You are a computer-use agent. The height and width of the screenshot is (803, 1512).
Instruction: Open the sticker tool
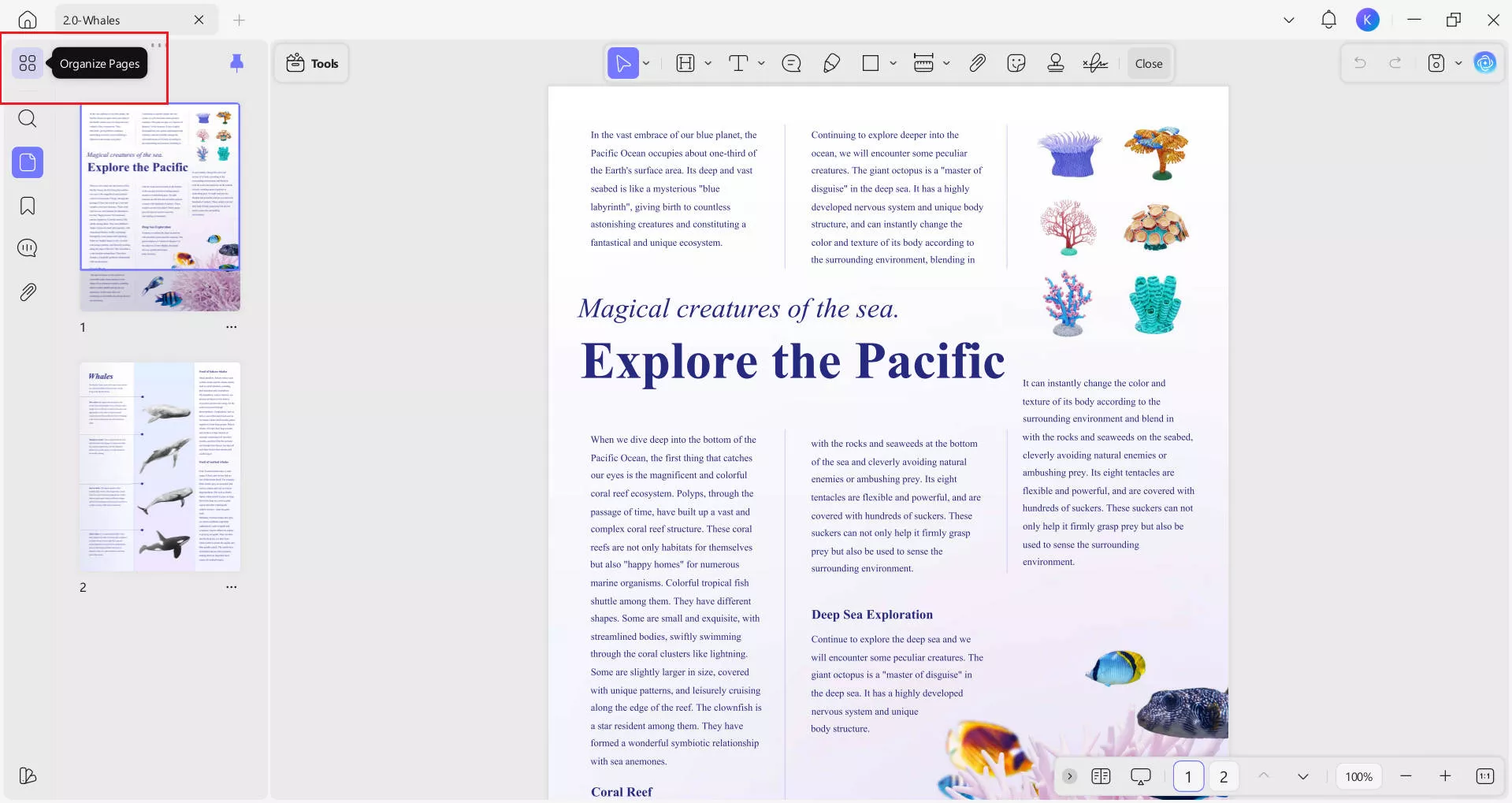(x=1016, y=63)
